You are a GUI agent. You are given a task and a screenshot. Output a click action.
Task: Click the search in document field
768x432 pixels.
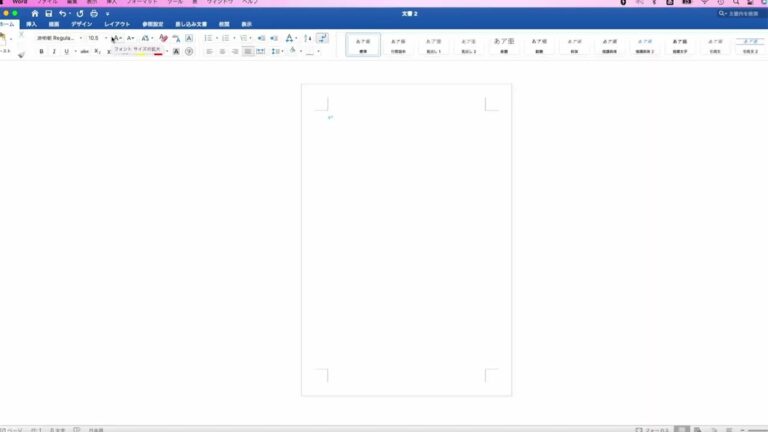[741, 14]
